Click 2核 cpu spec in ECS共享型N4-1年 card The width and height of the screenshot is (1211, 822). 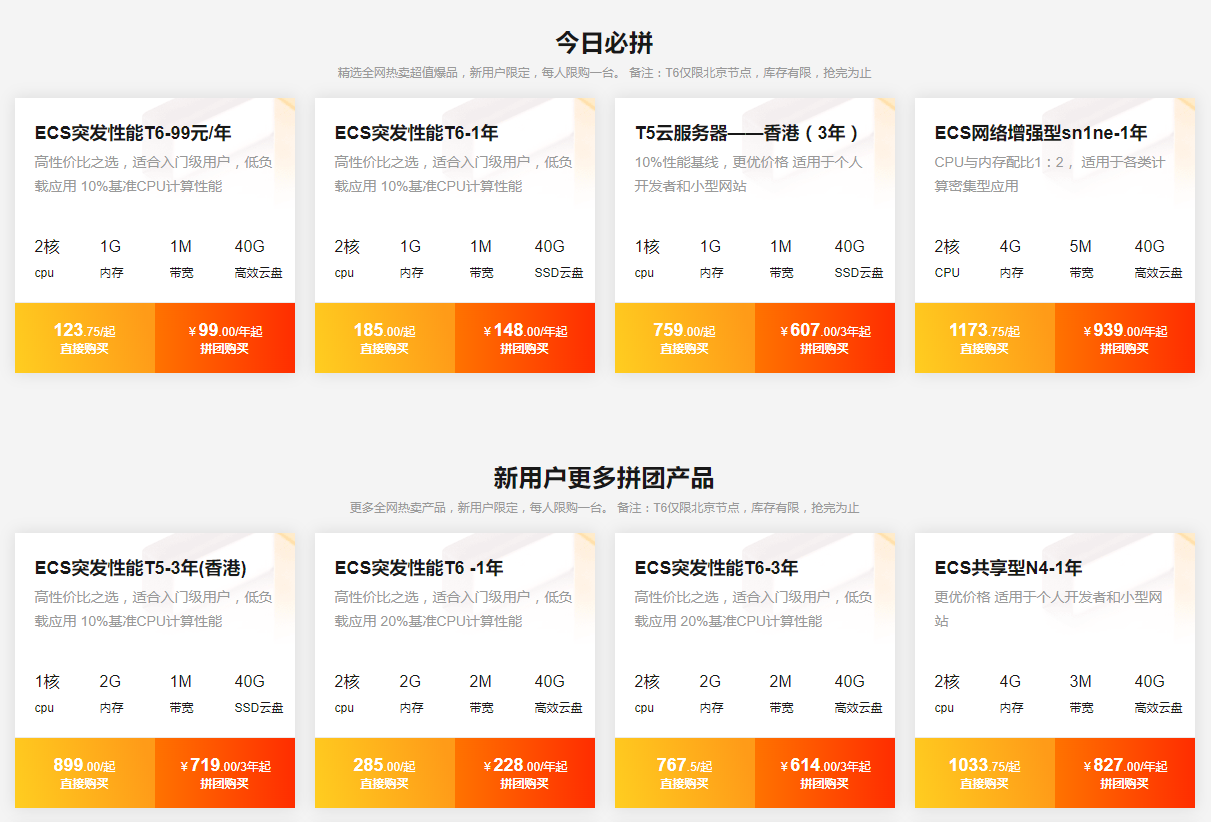click(947, 693)
